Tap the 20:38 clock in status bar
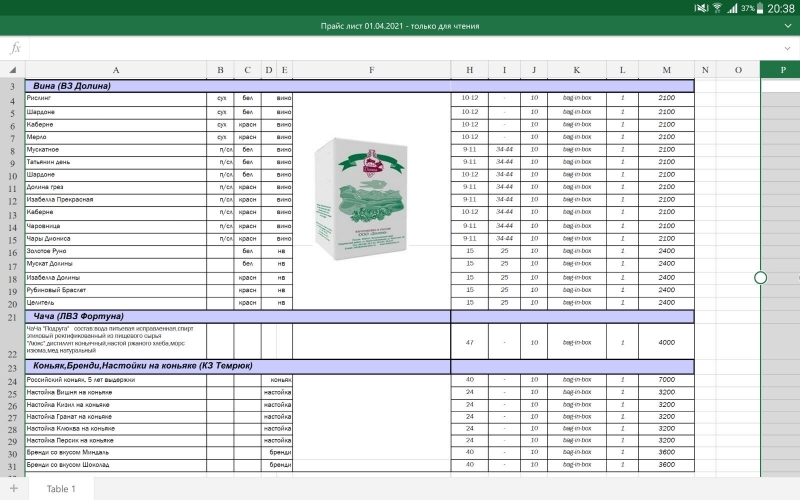The image size is (800, 500). point(781,8)
